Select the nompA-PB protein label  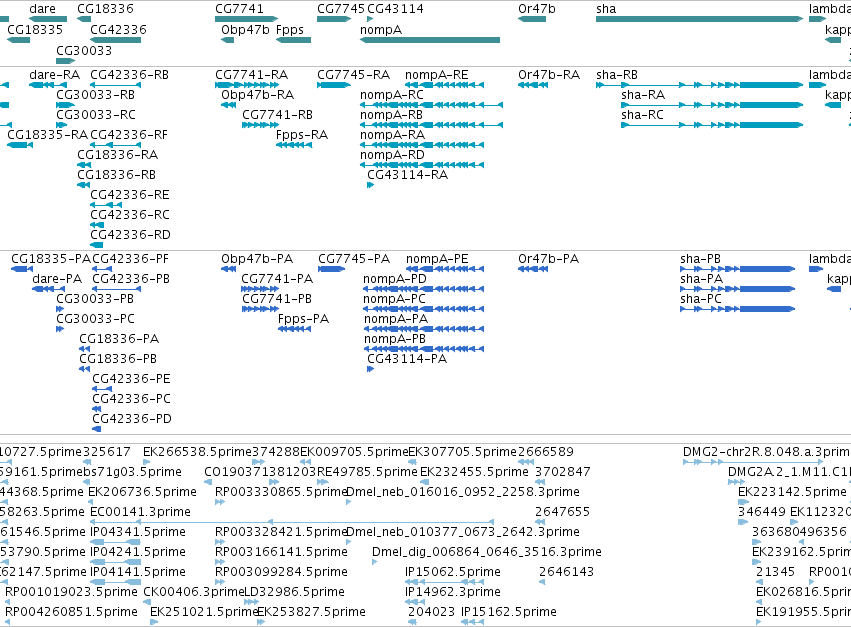pos(395,339)
